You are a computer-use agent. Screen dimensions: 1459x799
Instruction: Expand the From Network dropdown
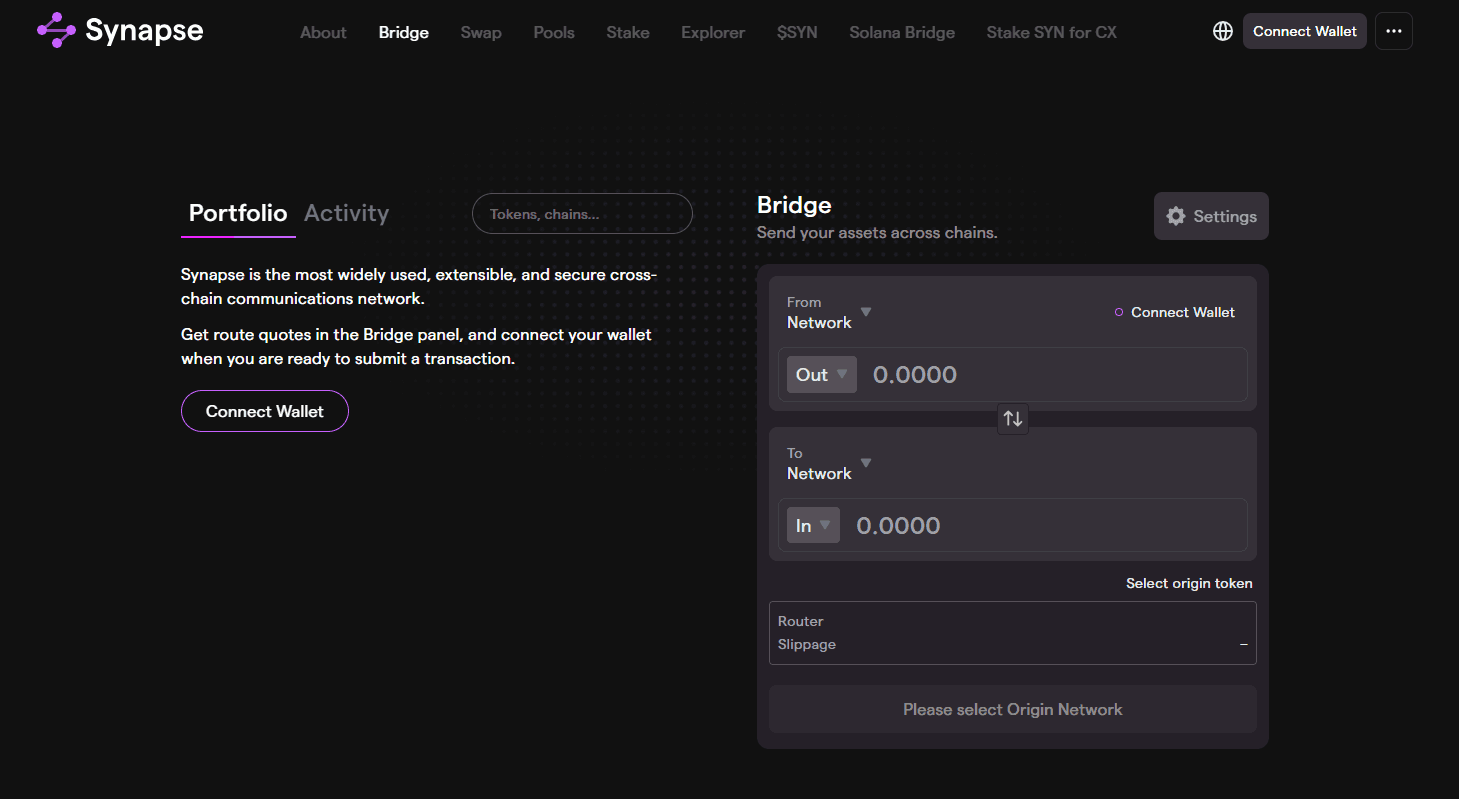[x=829, y=312]
